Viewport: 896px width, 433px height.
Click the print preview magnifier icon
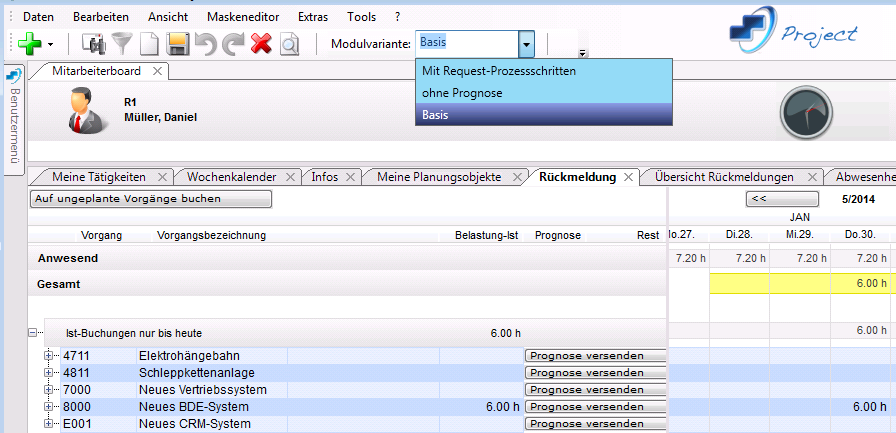point(289,44)
